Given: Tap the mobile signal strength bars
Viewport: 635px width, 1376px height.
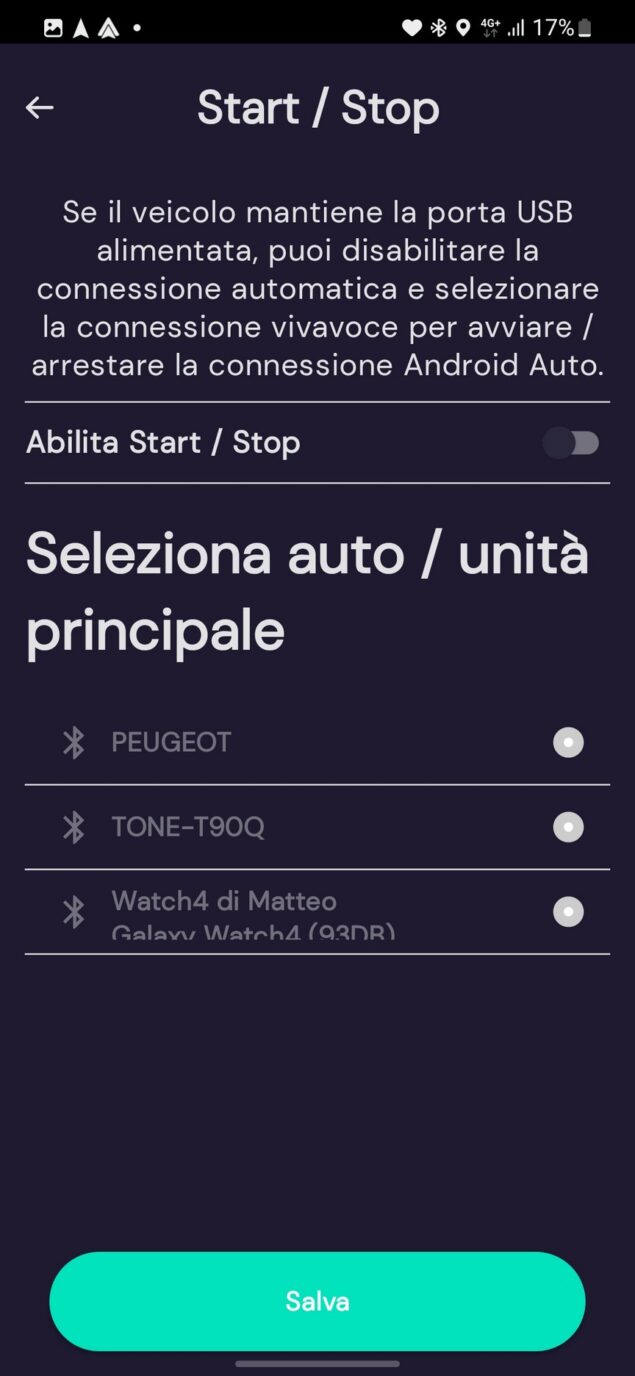Looking at the screenshot, I should 516,28.
